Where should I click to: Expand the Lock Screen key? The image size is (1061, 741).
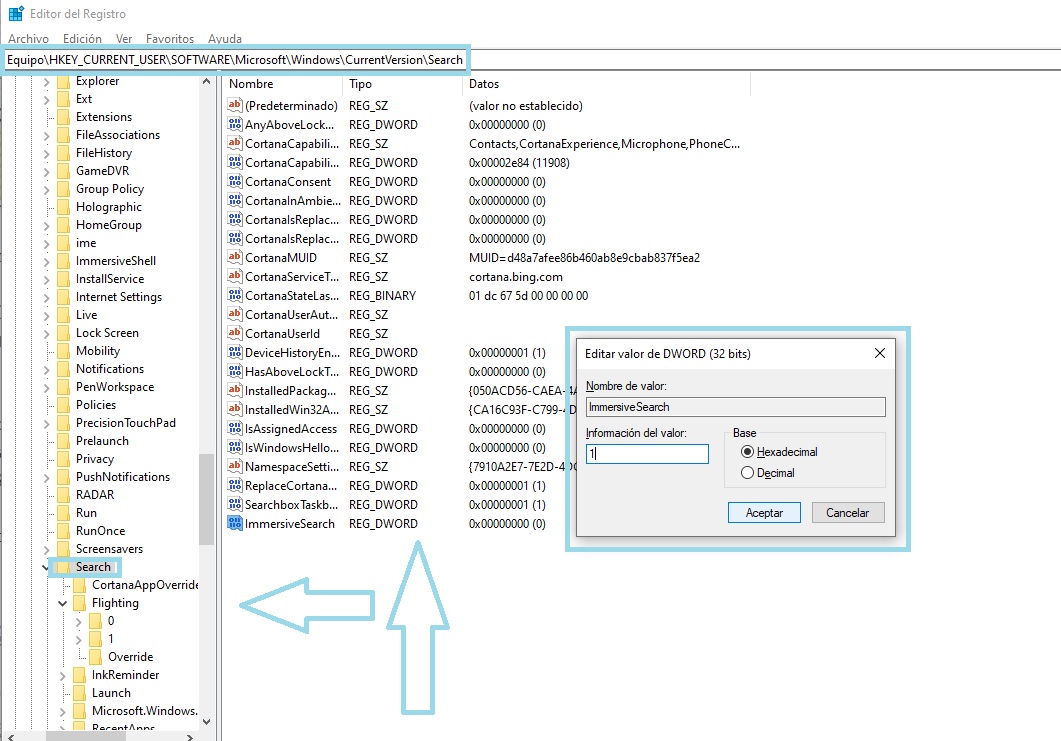46,333
